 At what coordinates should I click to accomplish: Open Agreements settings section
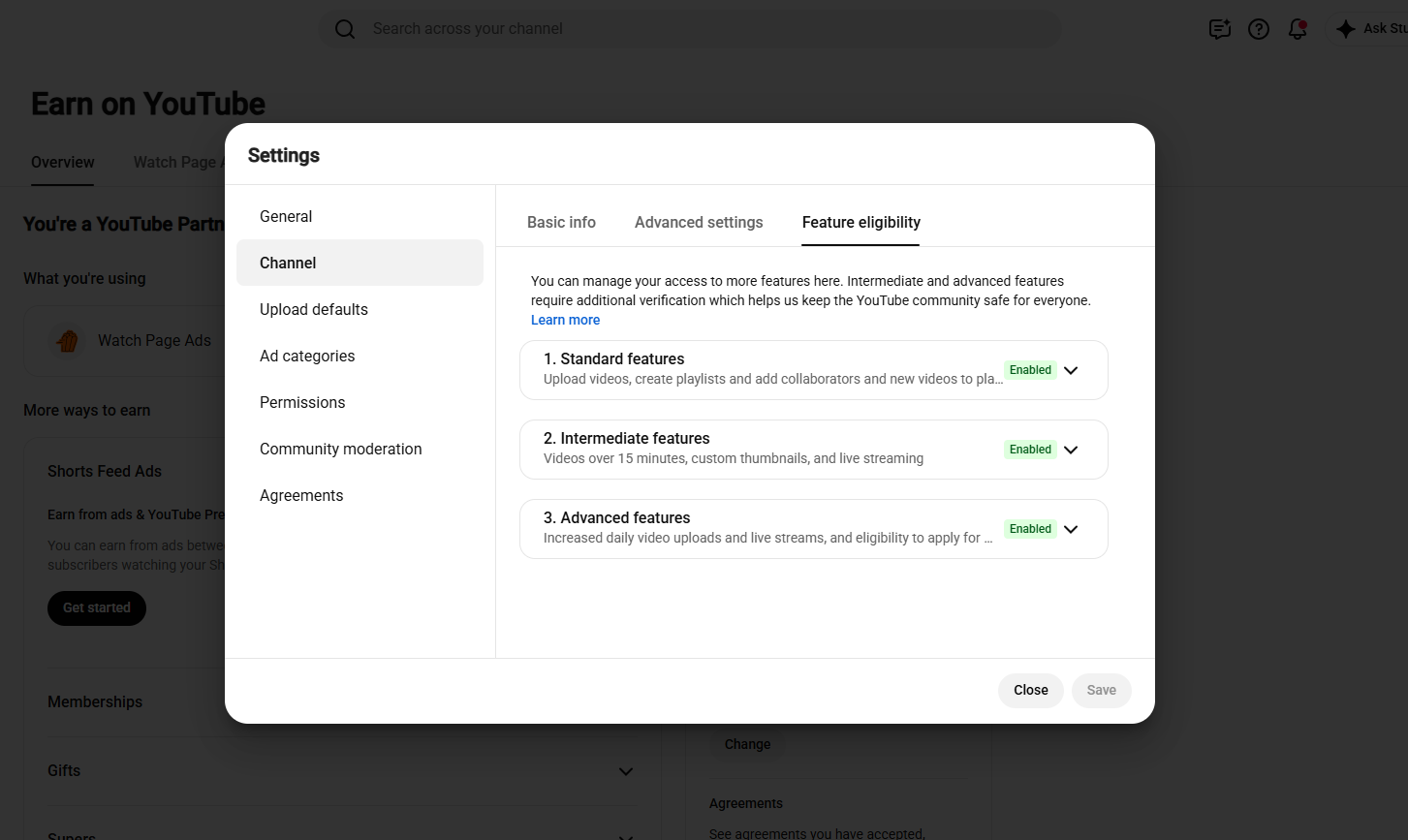(x=360, y=495)
